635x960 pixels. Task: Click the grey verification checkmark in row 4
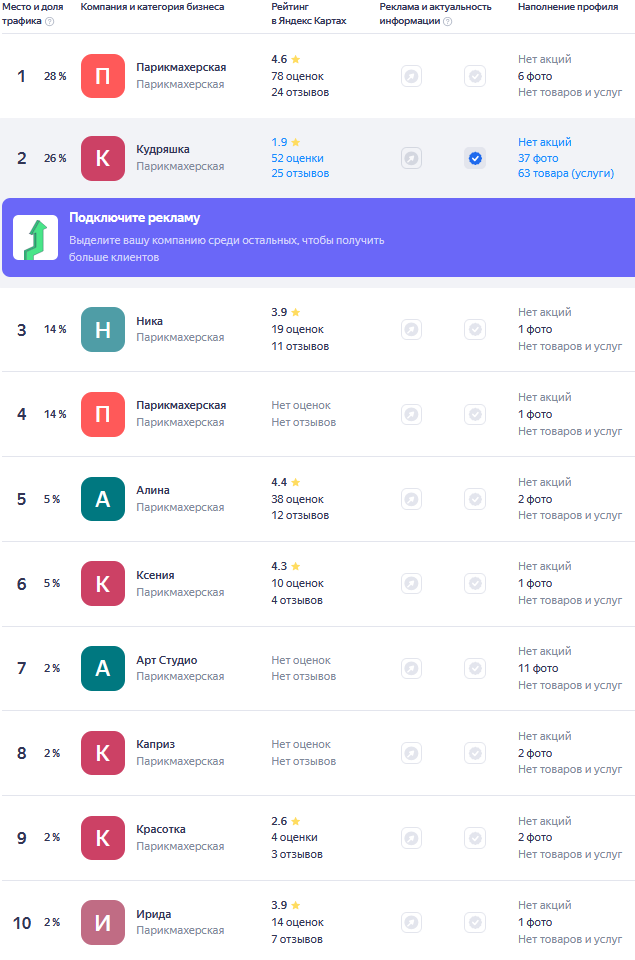click(475, 414)
